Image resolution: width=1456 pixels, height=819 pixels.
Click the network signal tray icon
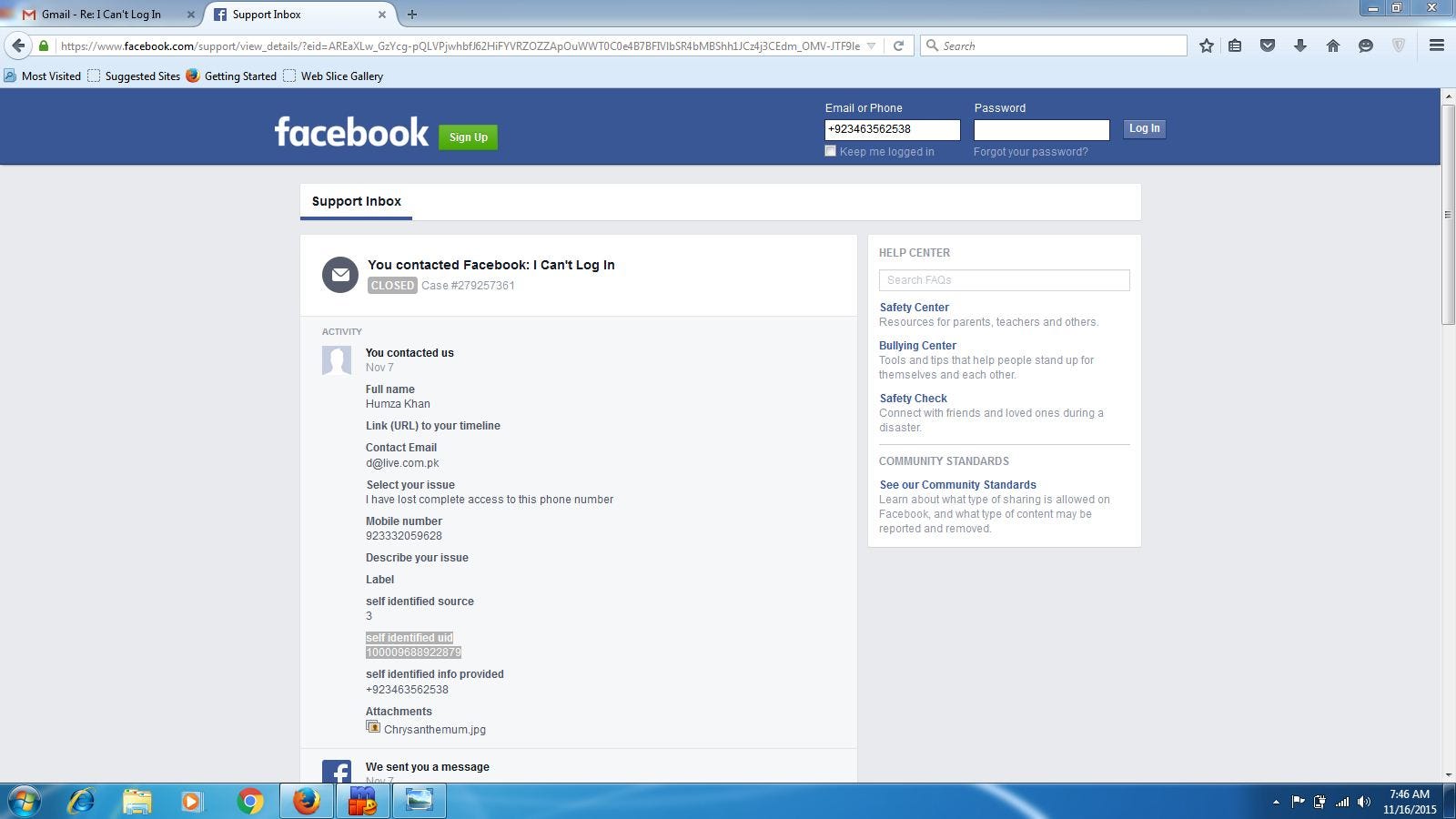coord(1342,802)
